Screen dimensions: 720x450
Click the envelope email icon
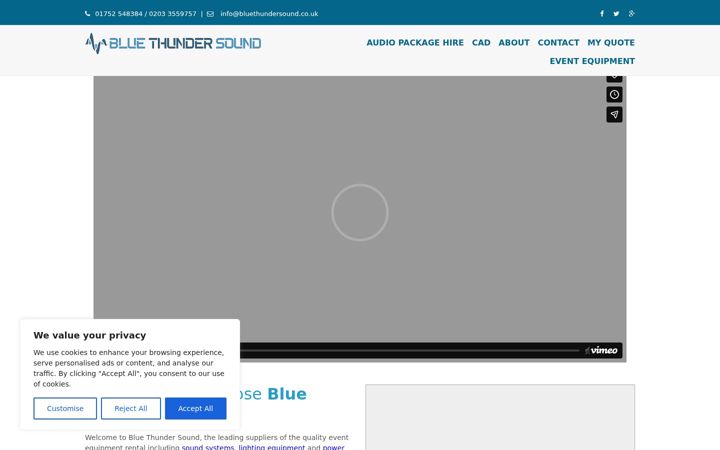tap(210, 14)
